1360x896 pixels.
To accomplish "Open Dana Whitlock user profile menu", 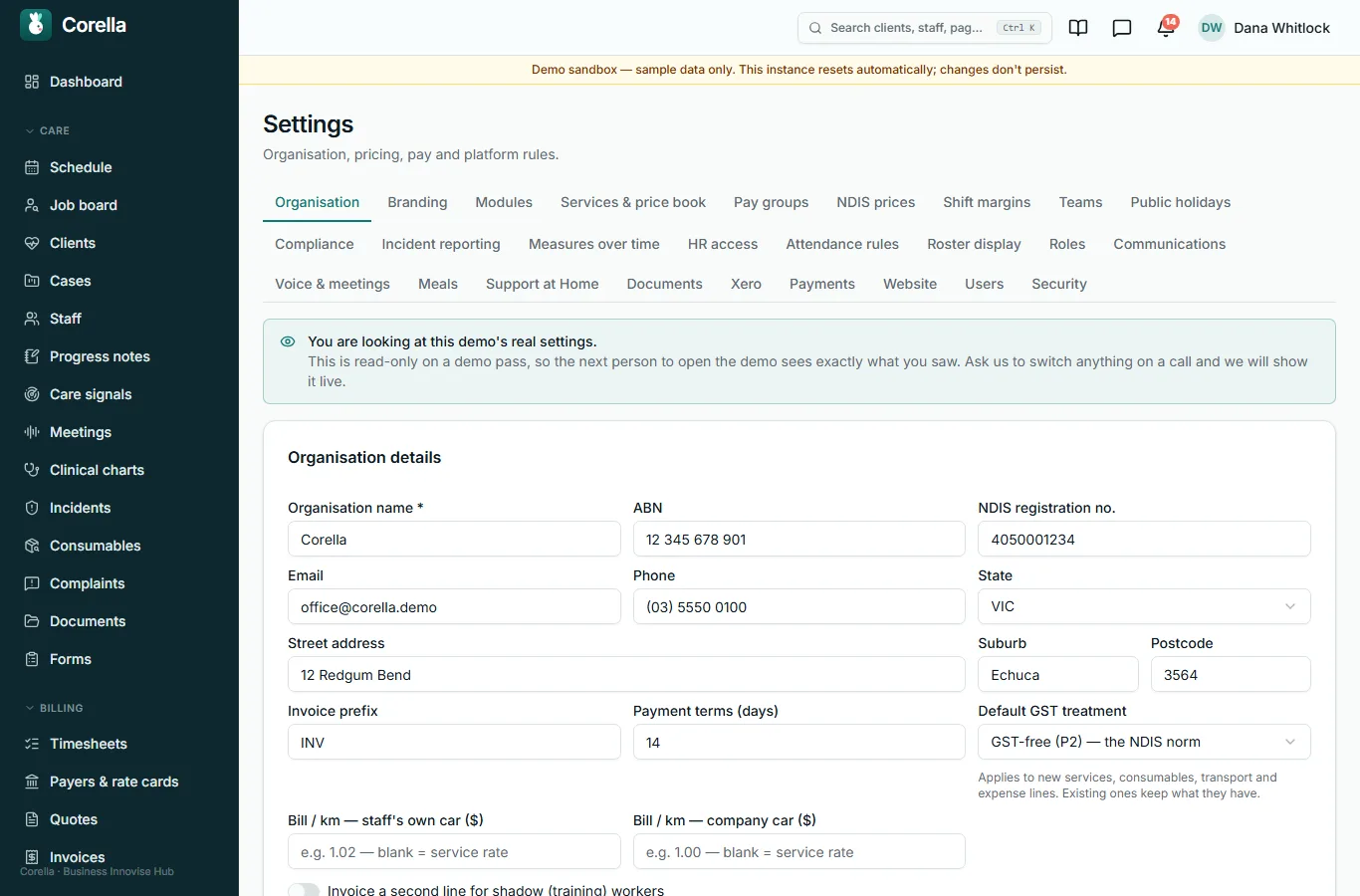I will [x=1264, y=28].
